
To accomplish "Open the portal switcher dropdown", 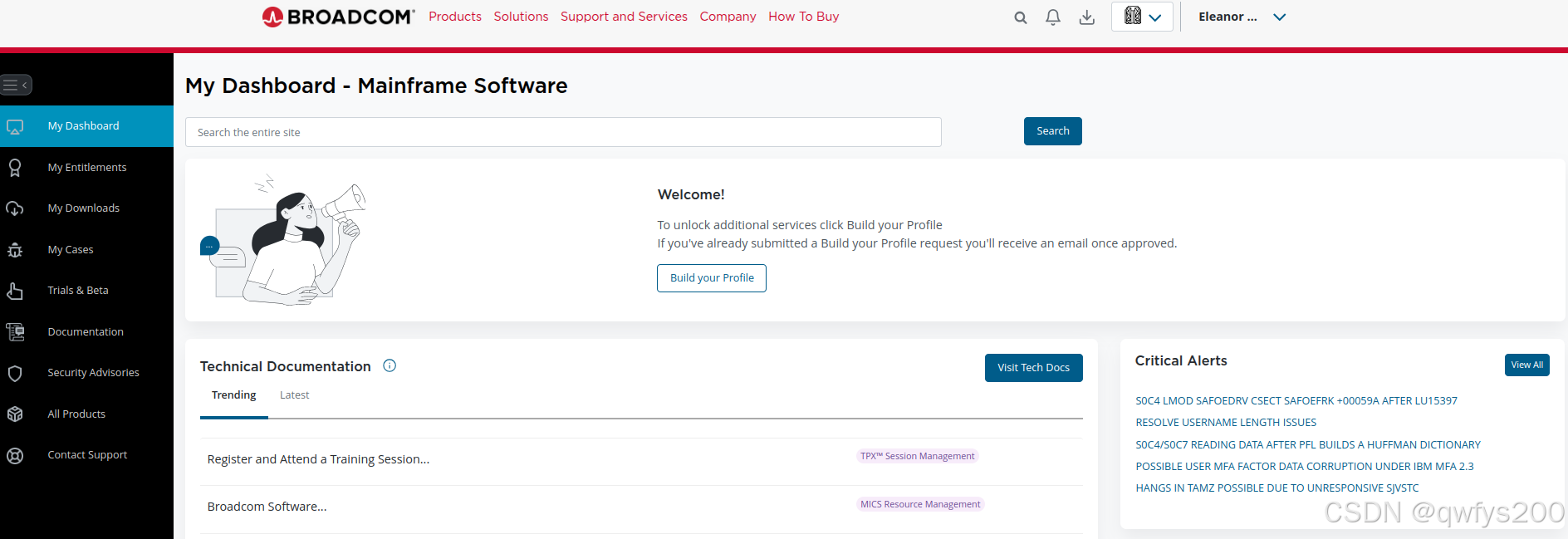I will click(x=1142, y=17).
